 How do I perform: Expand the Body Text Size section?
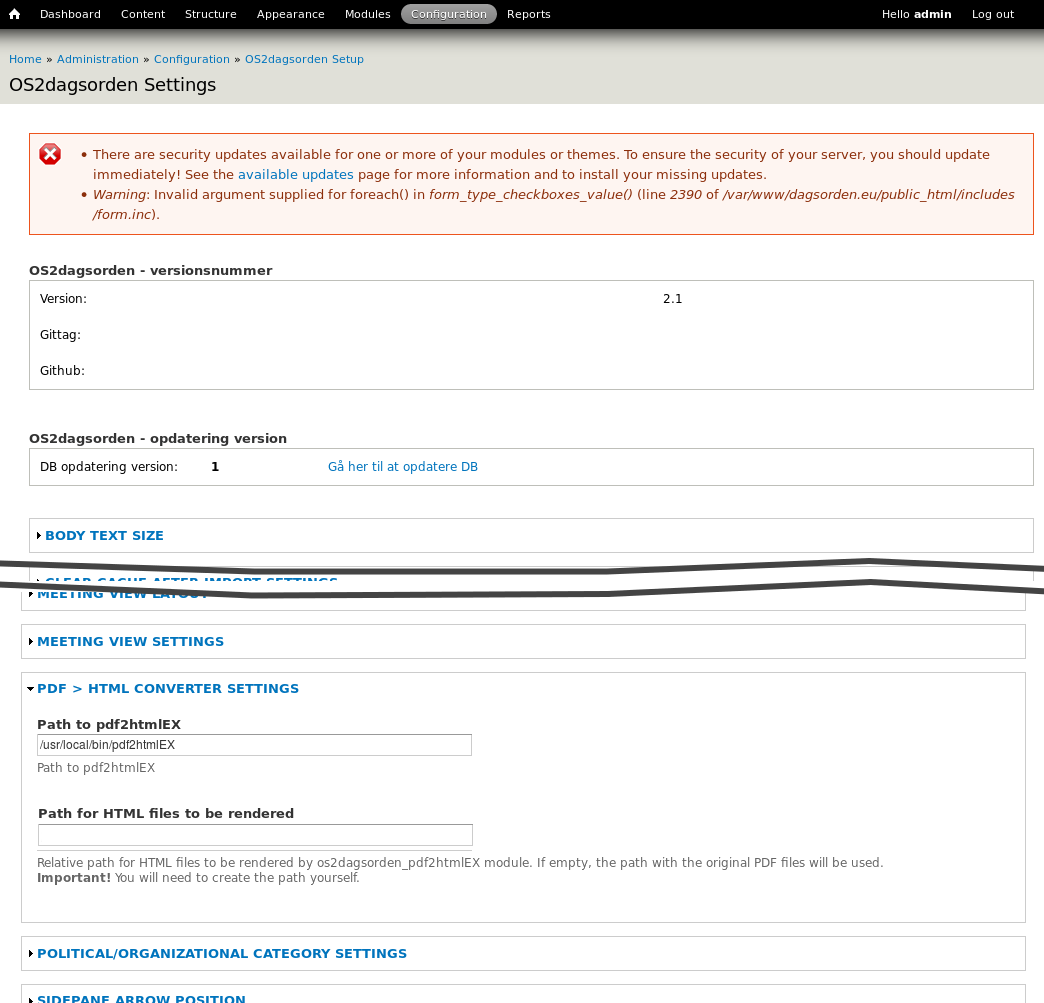[105, 535]
